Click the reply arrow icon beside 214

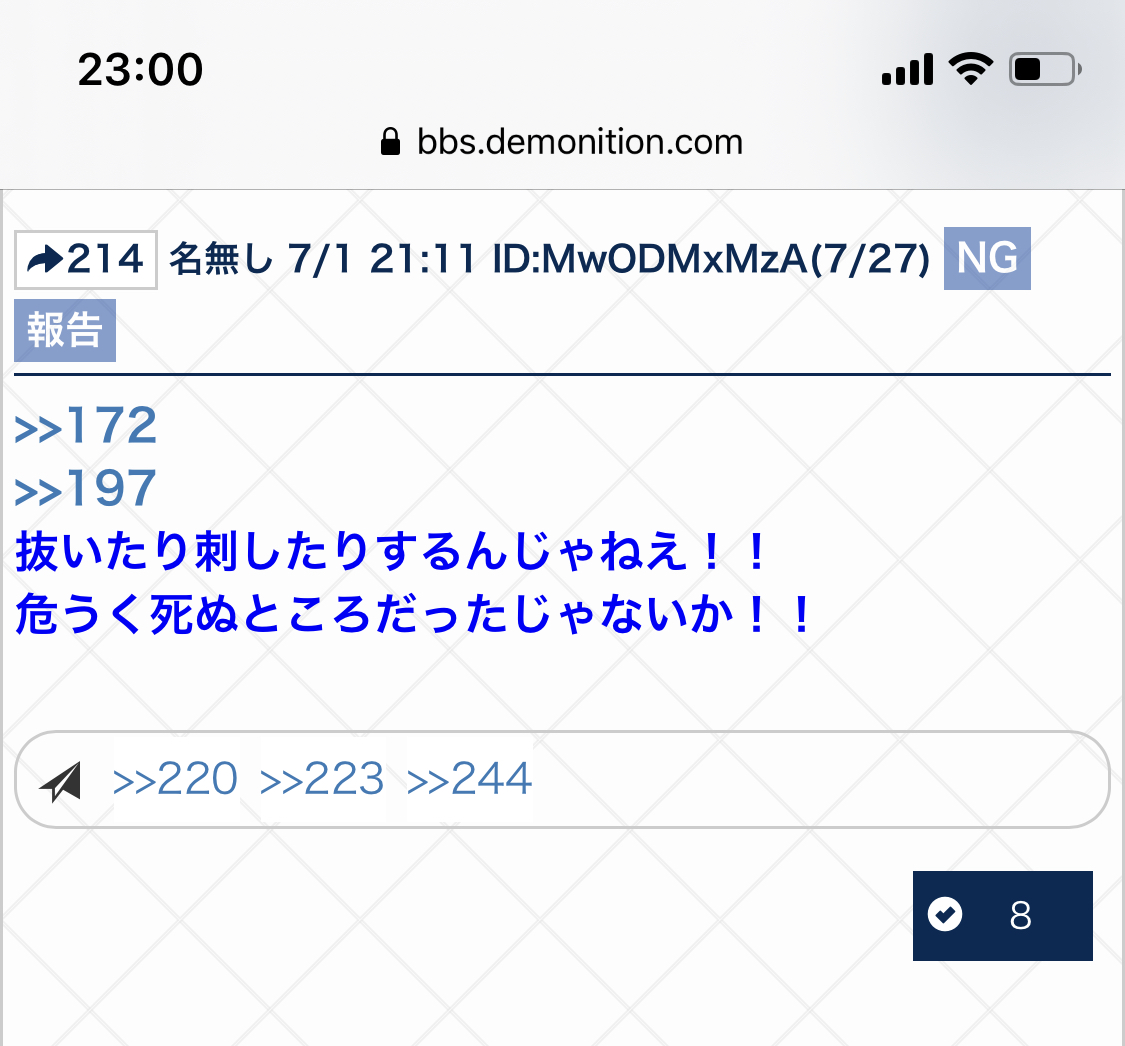[x=44, y=260]
